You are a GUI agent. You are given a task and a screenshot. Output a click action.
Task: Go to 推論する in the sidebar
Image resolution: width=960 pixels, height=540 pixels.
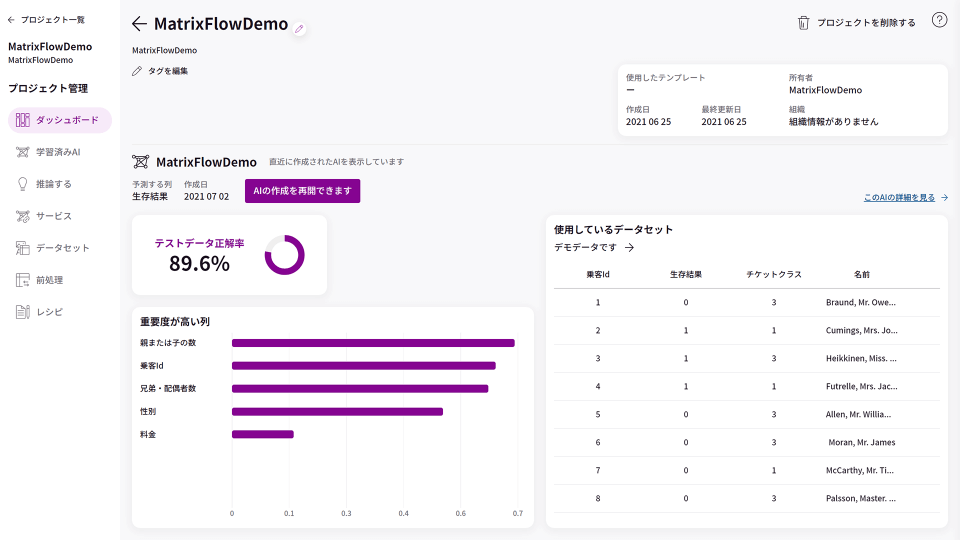pyautogui.click(x=60, y=184)
